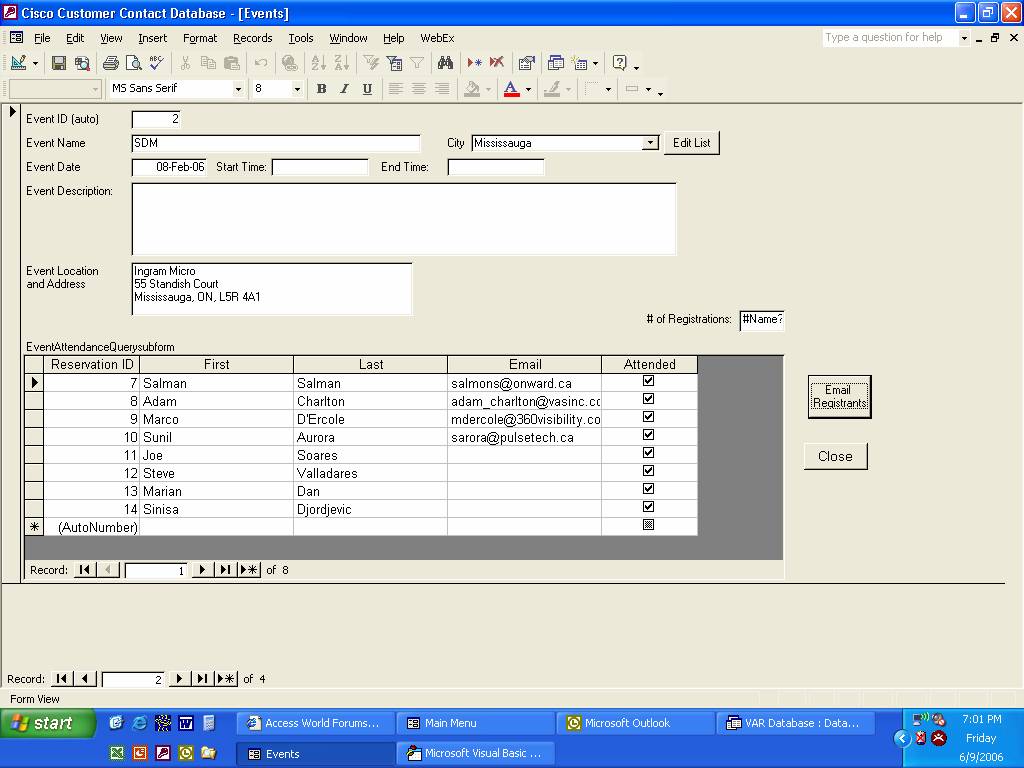Screen dimensions: 1024x768
Task: Toggle Attended checkbox in AutoNumber row
Action: (648, 524)
